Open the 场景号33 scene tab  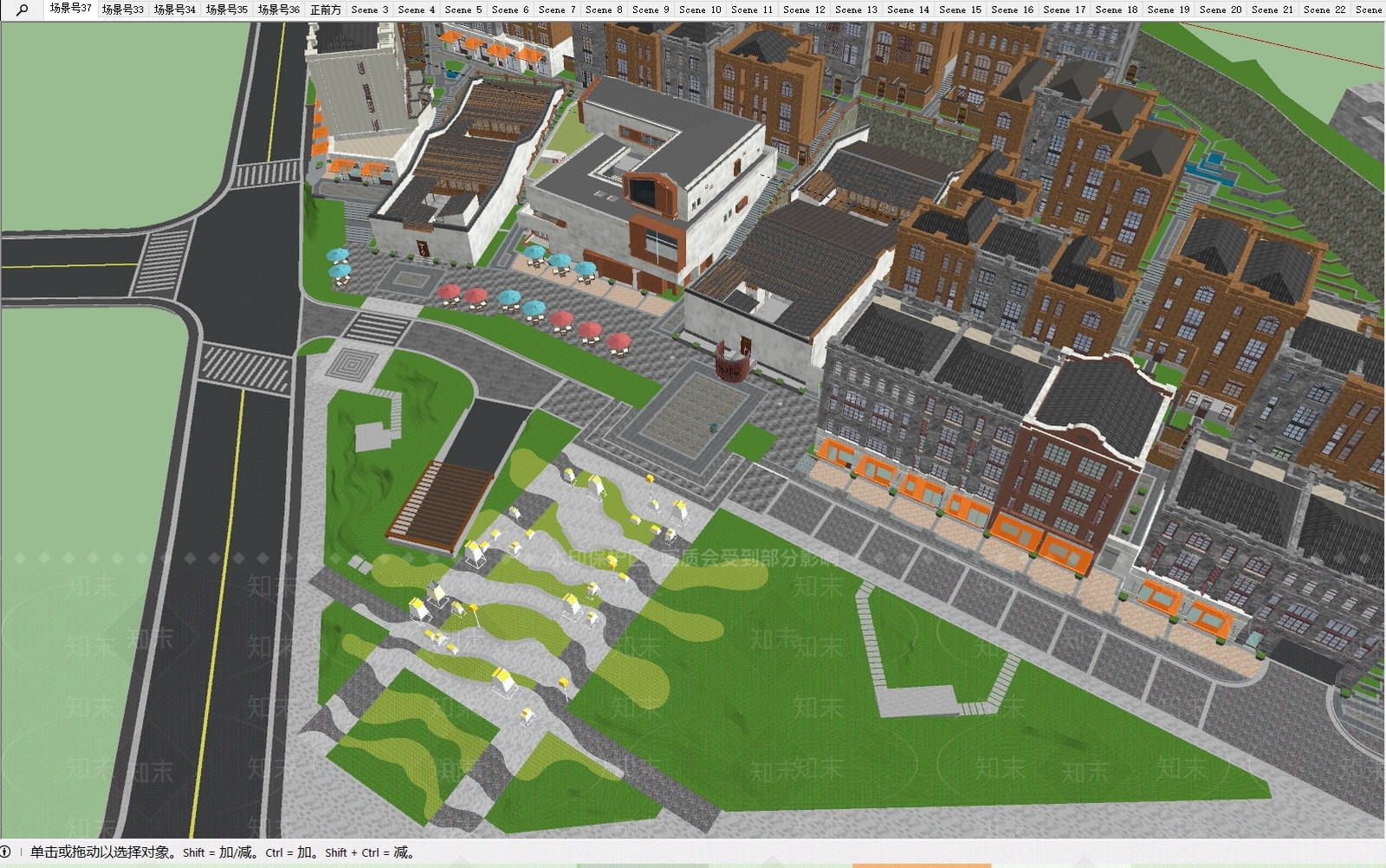click(x=122, y=10)
